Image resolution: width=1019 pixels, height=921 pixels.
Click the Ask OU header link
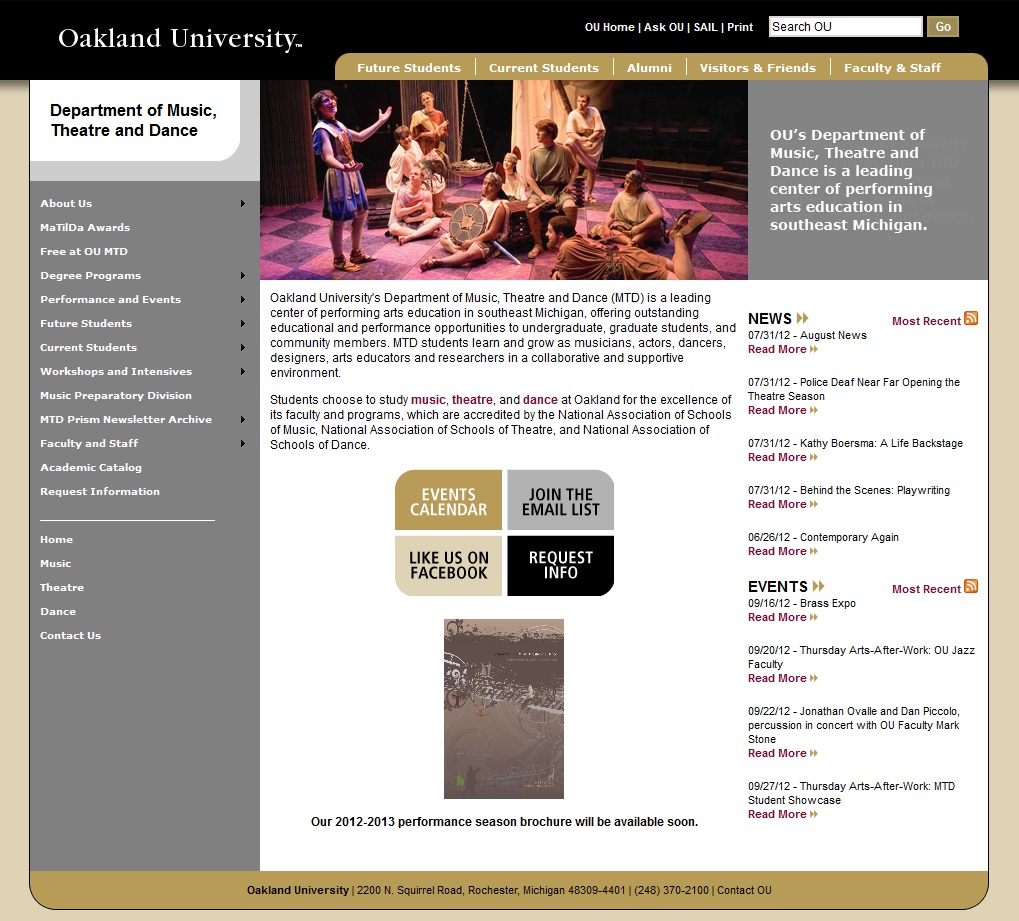[664, 27]
